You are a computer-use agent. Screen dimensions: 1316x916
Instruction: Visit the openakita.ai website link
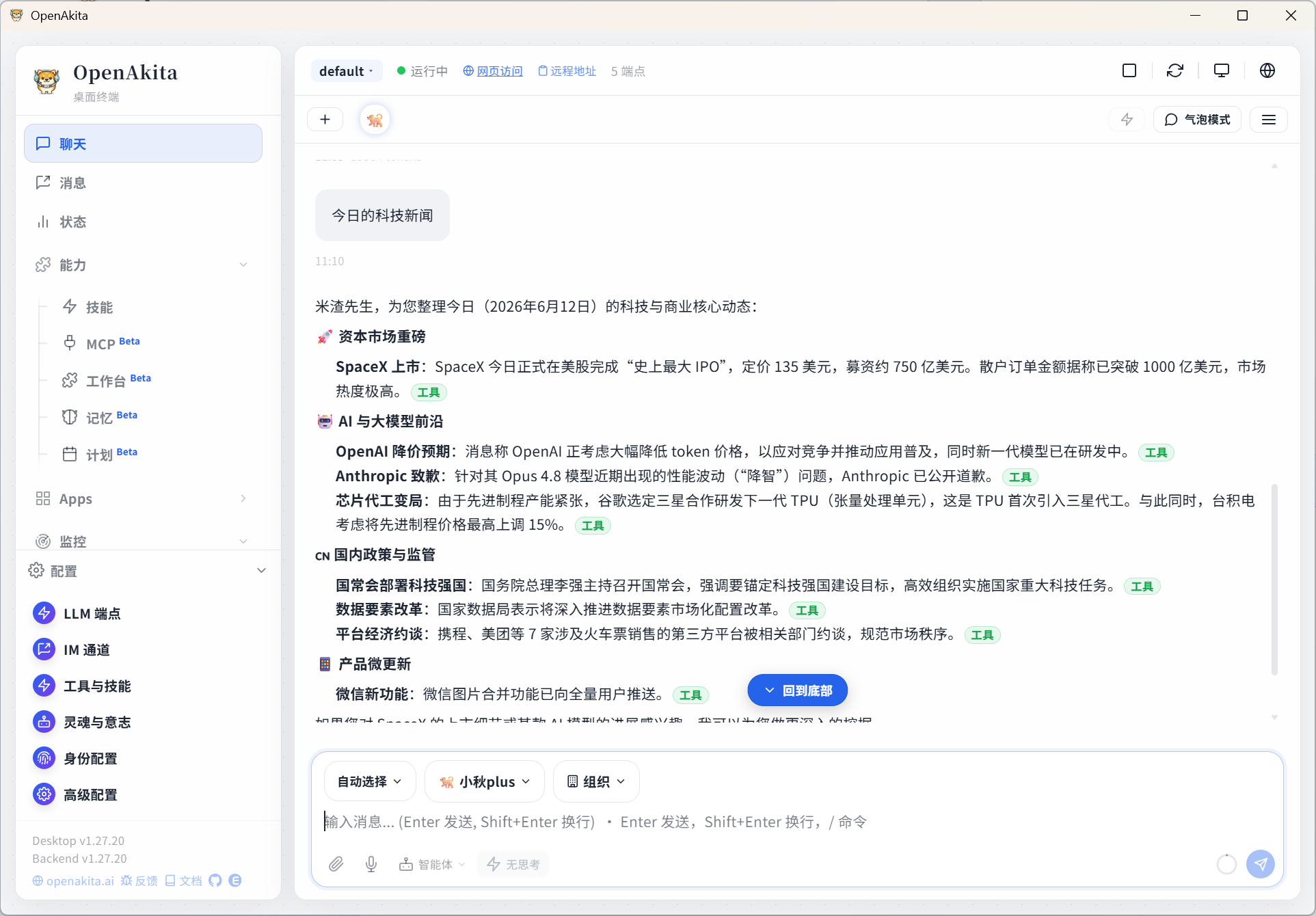[x=73, y=880]
